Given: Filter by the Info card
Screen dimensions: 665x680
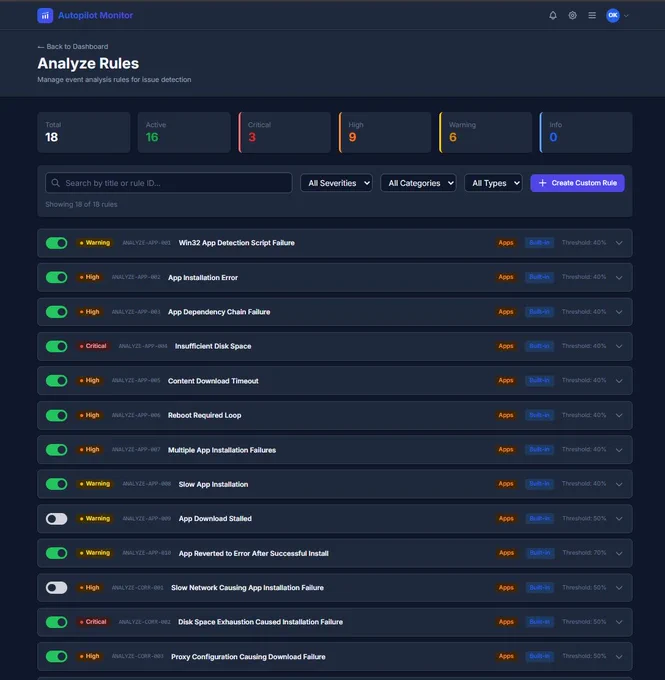Looking at the screenshot, I should pyautogui.click(x=586, y=132).
